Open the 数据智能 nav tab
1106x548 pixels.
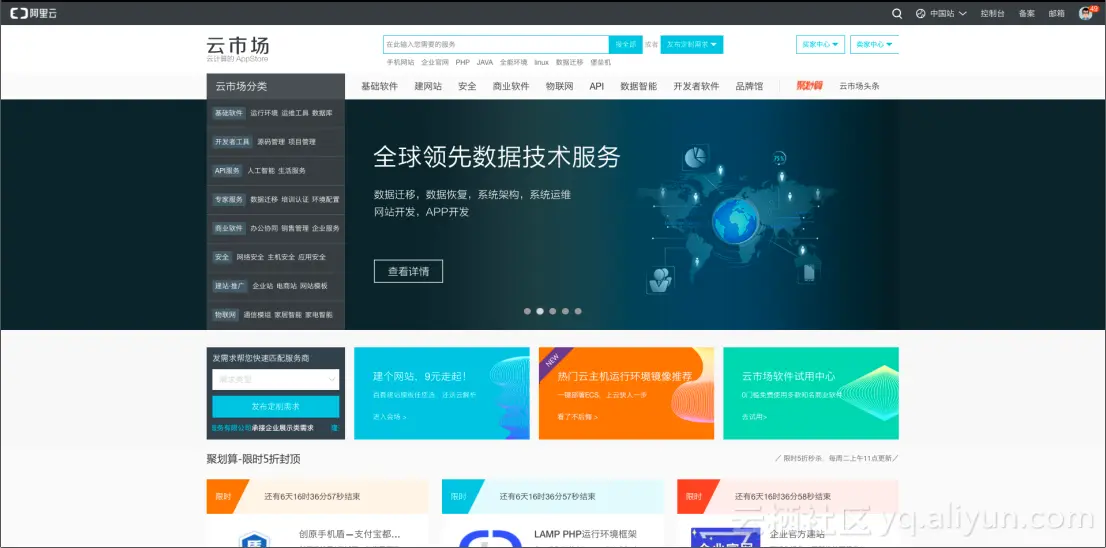[x=638, y=87]
